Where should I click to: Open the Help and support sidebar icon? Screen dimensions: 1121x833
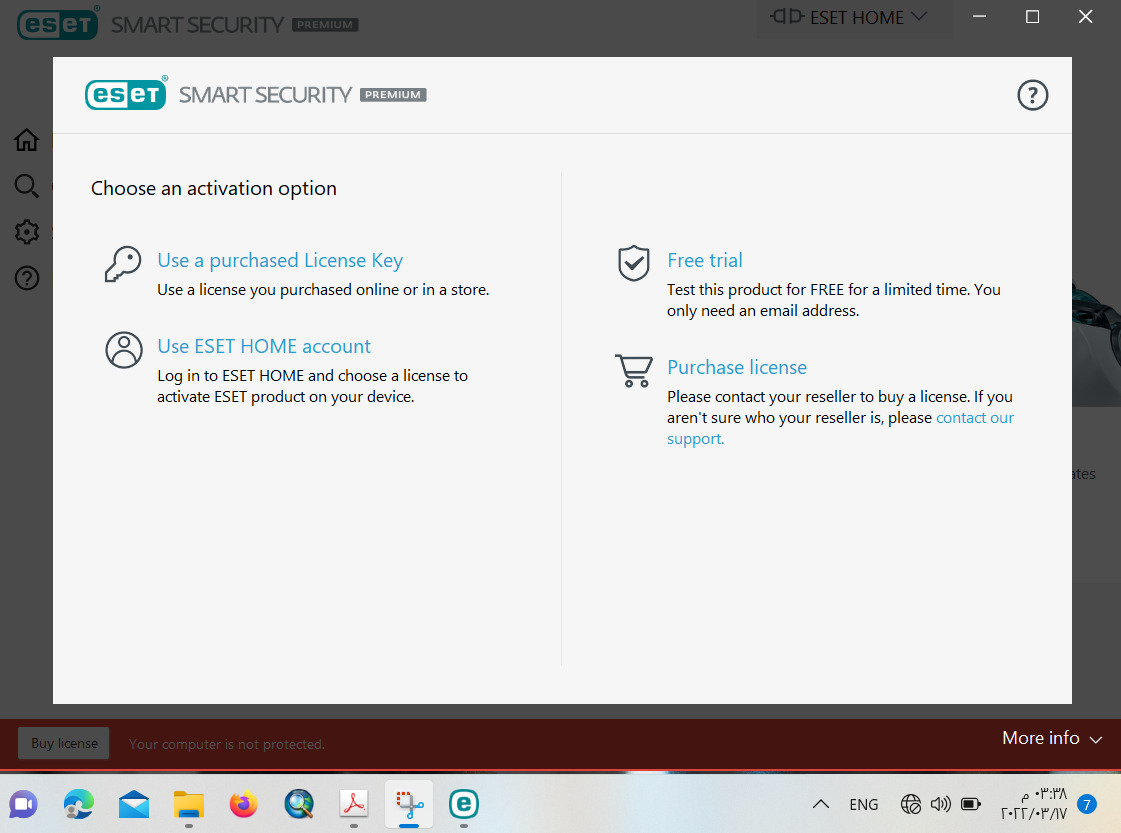tap(26, 278)
